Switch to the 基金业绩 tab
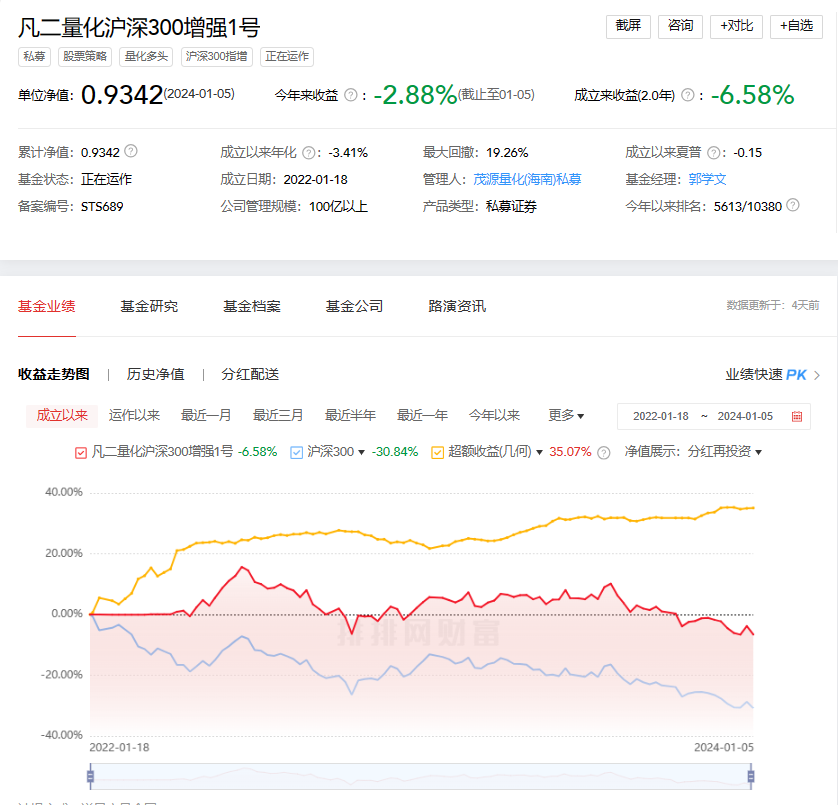The height and width of the screenshot is (805, 838). [46, 306]
